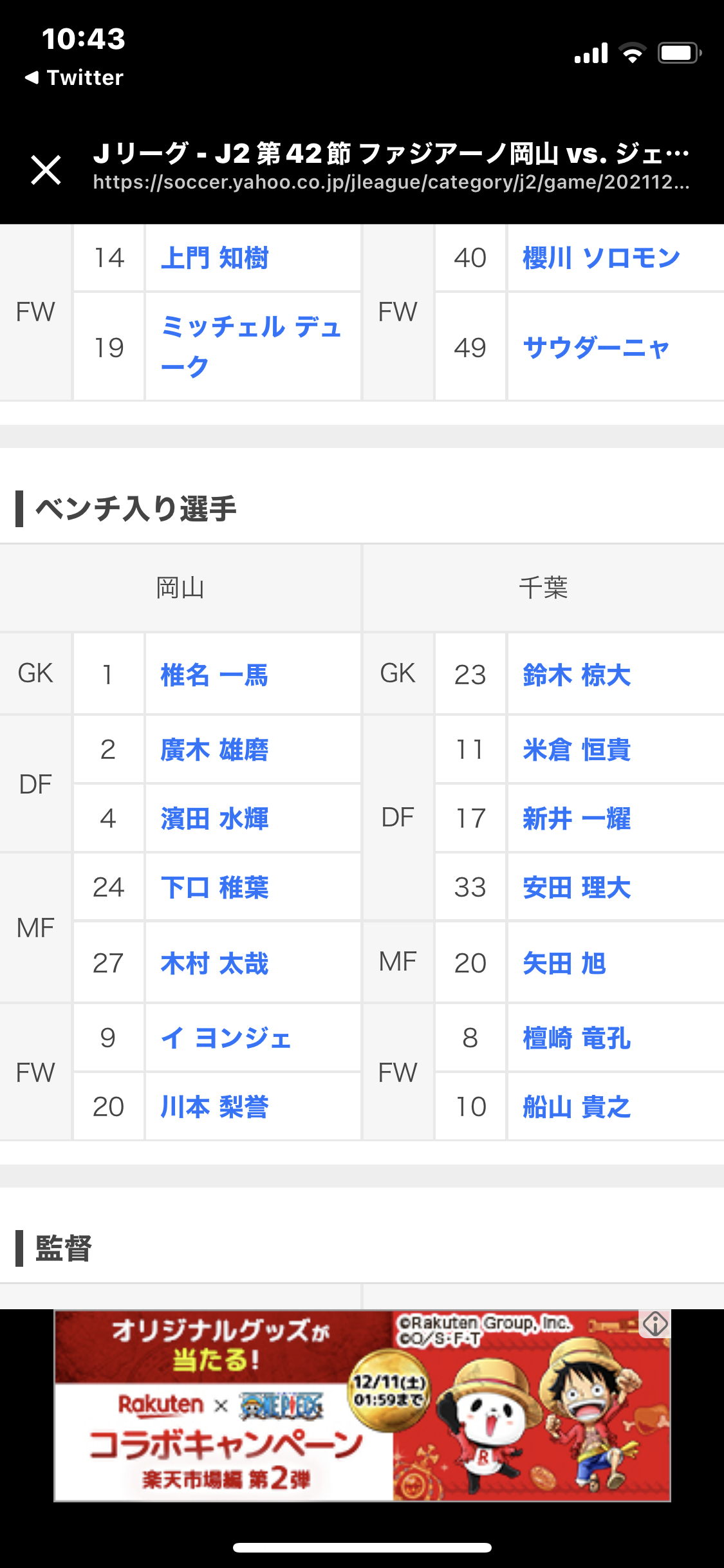This screenshot has width=724, height=1568.
Task: Tap the ad info icon on banner
Action: [x=655, y=1325]
